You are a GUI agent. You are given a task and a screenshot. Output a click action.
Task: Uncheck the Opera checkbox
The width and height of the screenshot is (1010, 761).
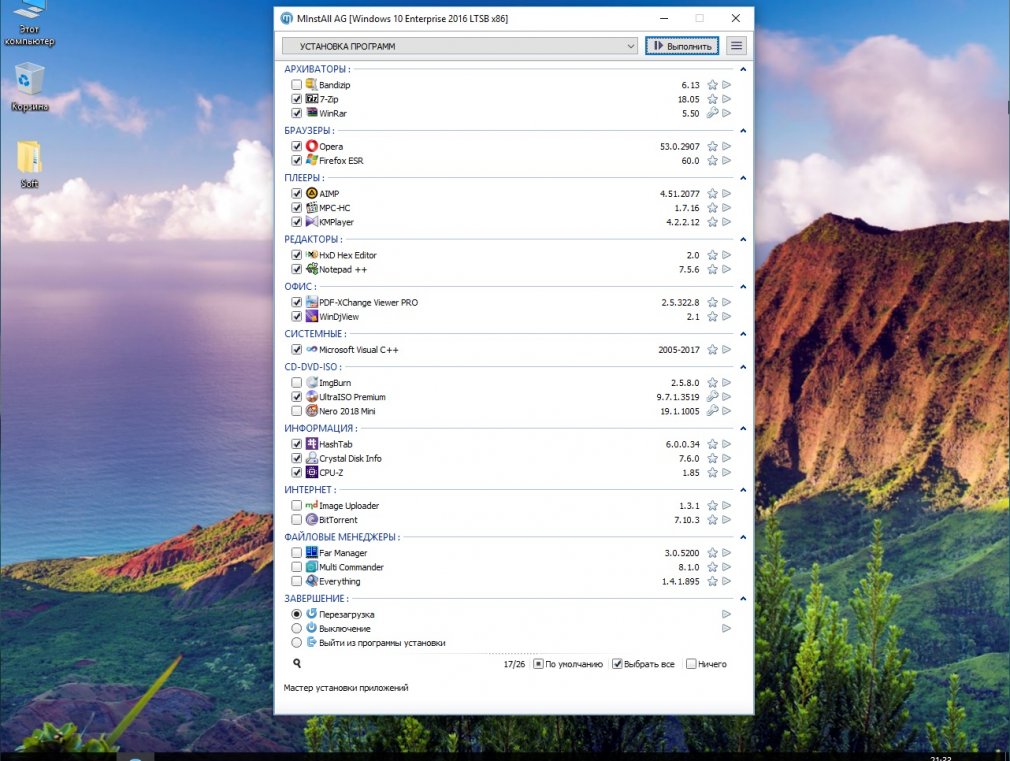(296, 146)
